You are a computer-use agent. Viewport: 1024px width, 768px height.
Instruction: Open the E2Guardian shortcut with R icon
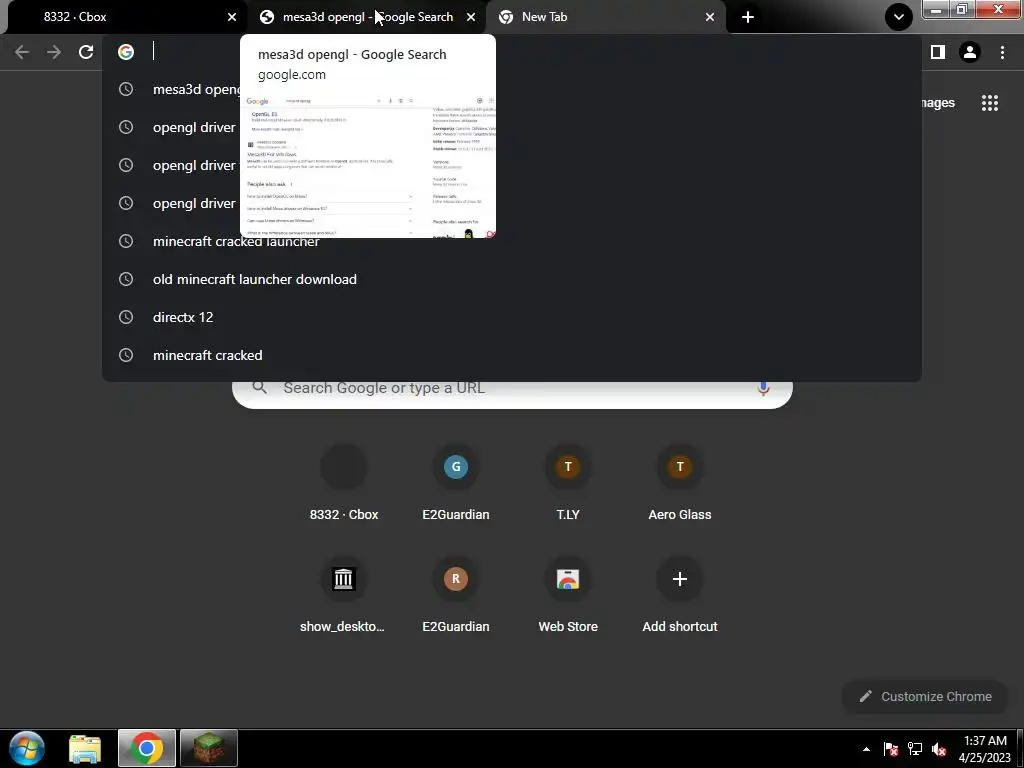pos(456,596)
